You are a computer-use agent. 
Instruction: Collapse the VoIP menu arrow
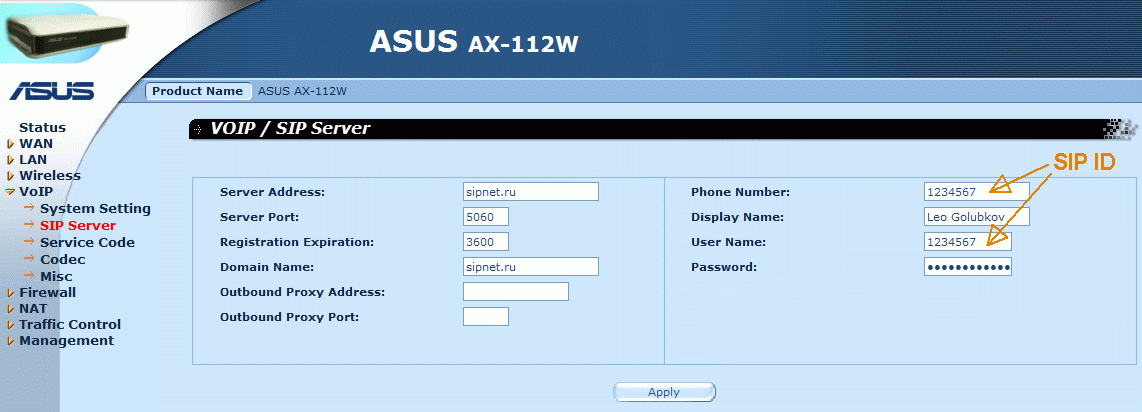(x=10, y=193)
